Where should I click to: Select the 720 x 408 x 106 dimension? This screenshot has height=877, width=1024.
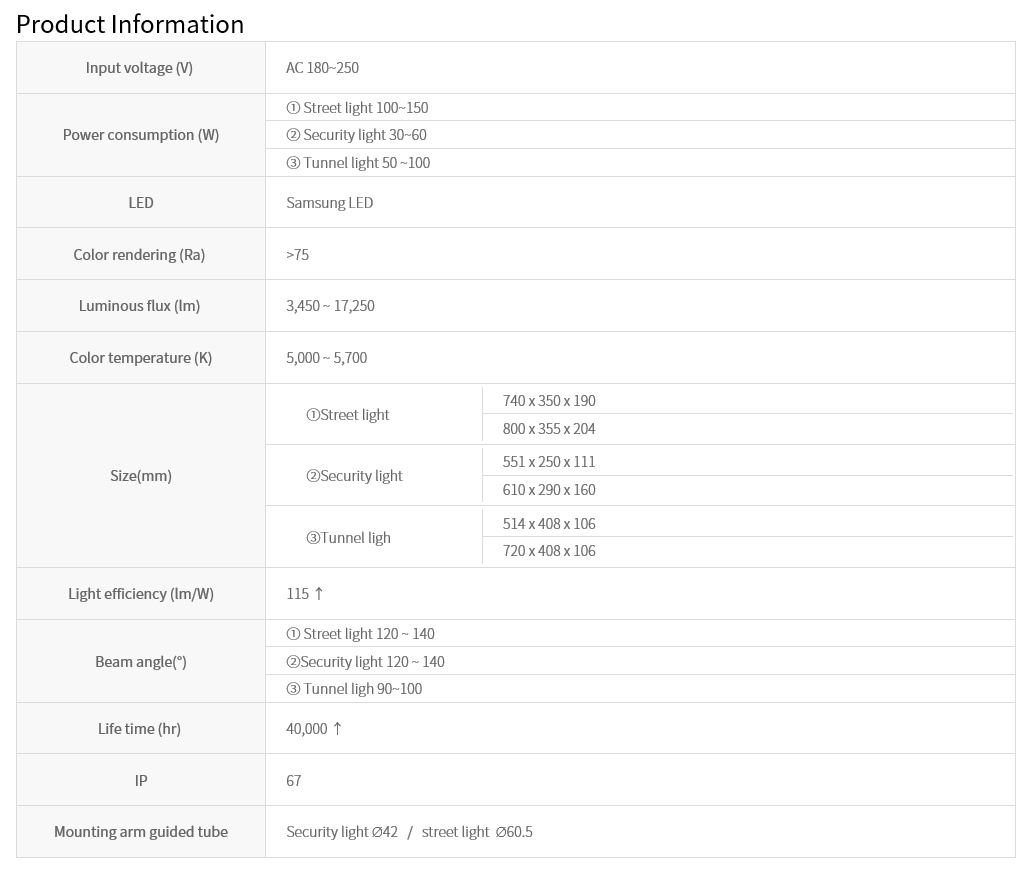pyautogui.click(x=549, y=551)
